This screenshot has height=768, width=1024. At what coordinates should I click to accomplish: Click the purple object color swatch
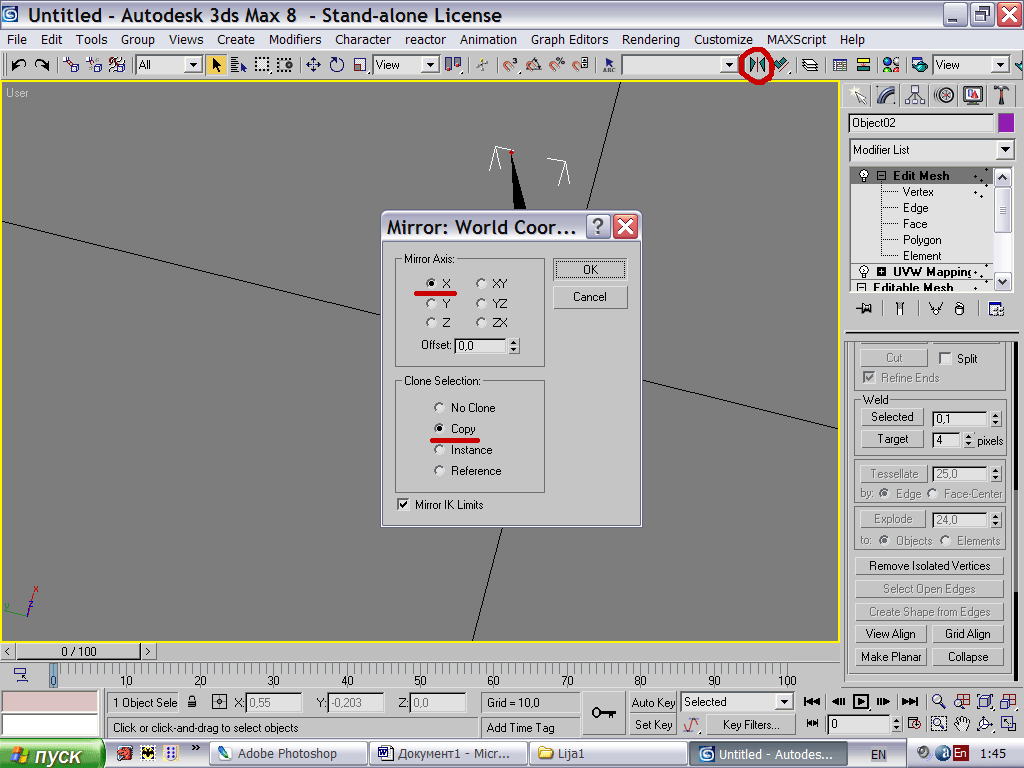coord(1006,123)
